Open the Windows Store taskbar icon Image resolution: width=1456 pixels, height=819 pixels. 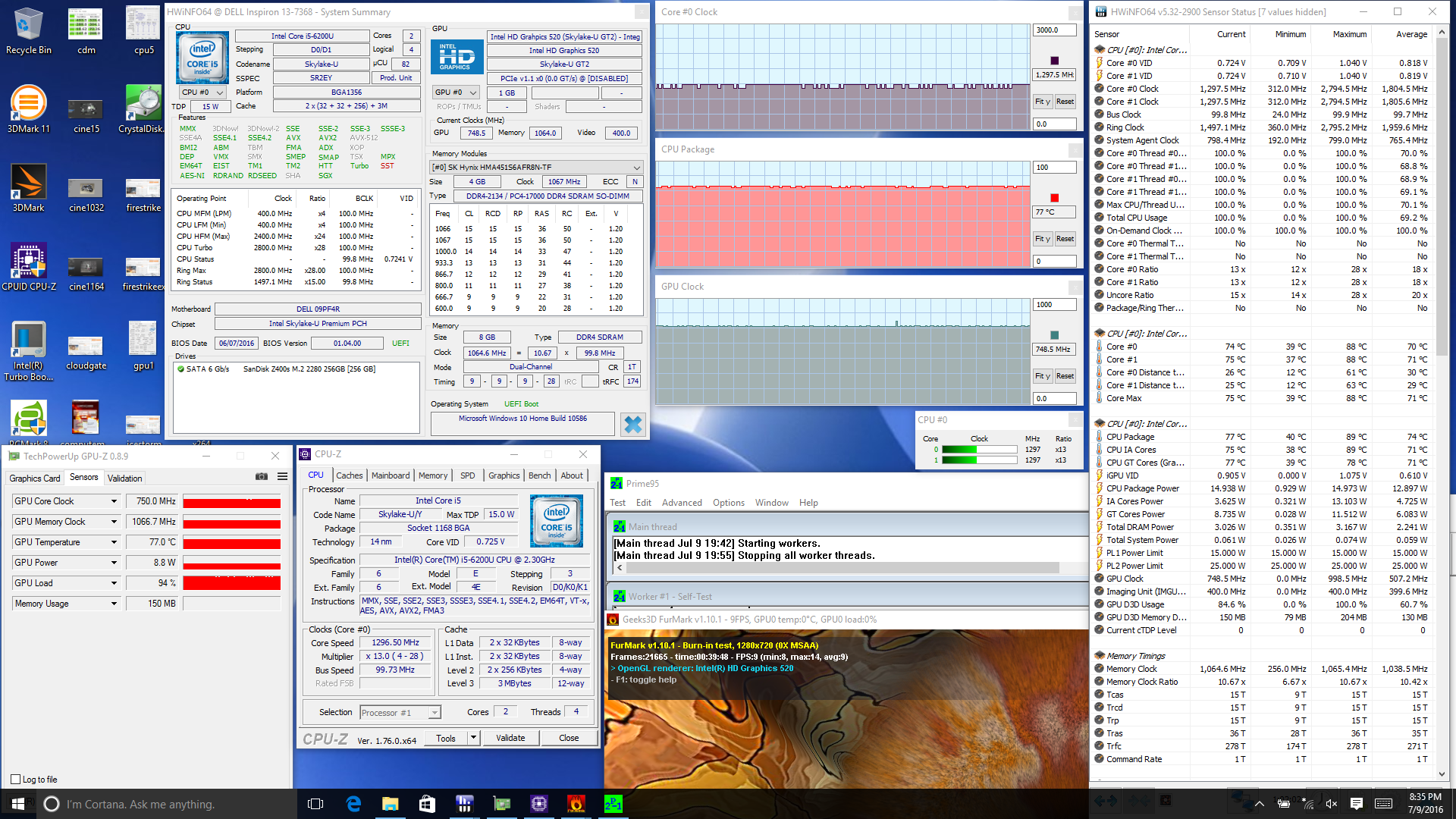click(427, 804)
